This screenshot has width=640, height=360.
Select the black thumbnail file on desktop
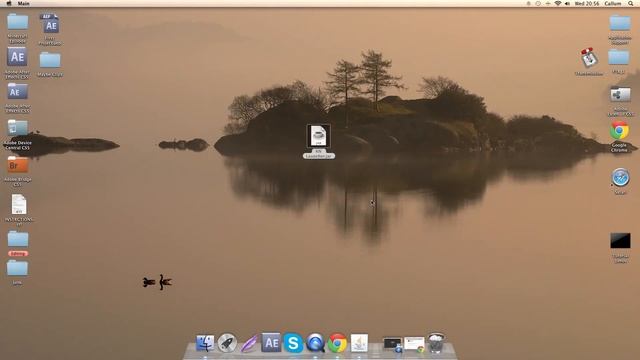click(620, 241)
